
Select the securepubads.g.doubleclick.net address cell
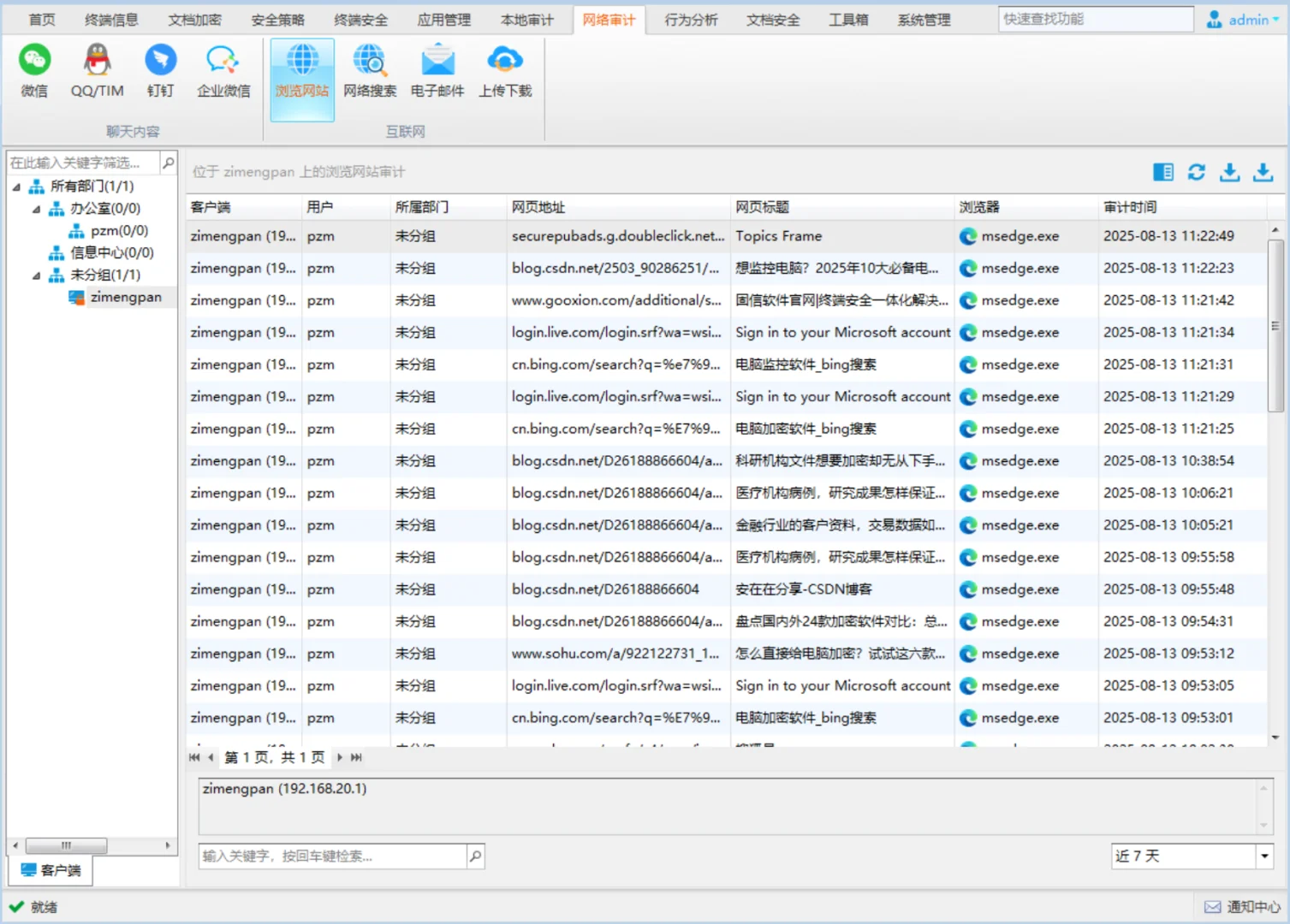click(x=619, y=236)
